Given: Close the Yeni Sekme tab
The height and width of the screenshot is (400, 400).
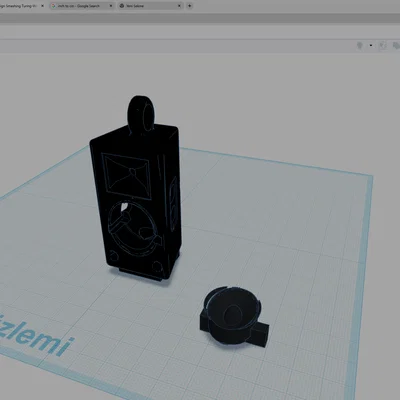Looking at the screenshot, I should click(x=179, y=6).
